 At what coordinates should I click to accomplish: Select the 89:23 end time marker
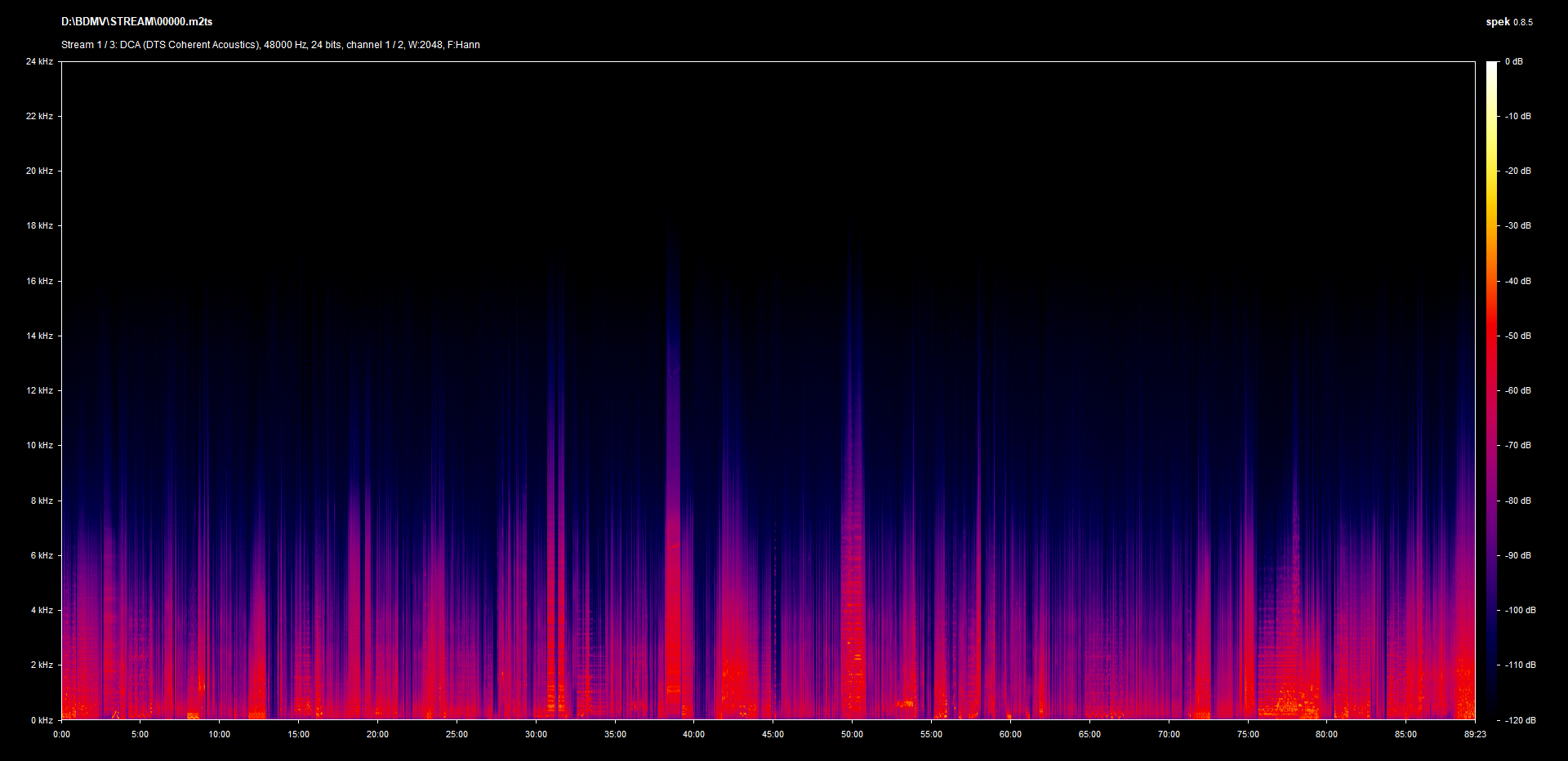1475,734
